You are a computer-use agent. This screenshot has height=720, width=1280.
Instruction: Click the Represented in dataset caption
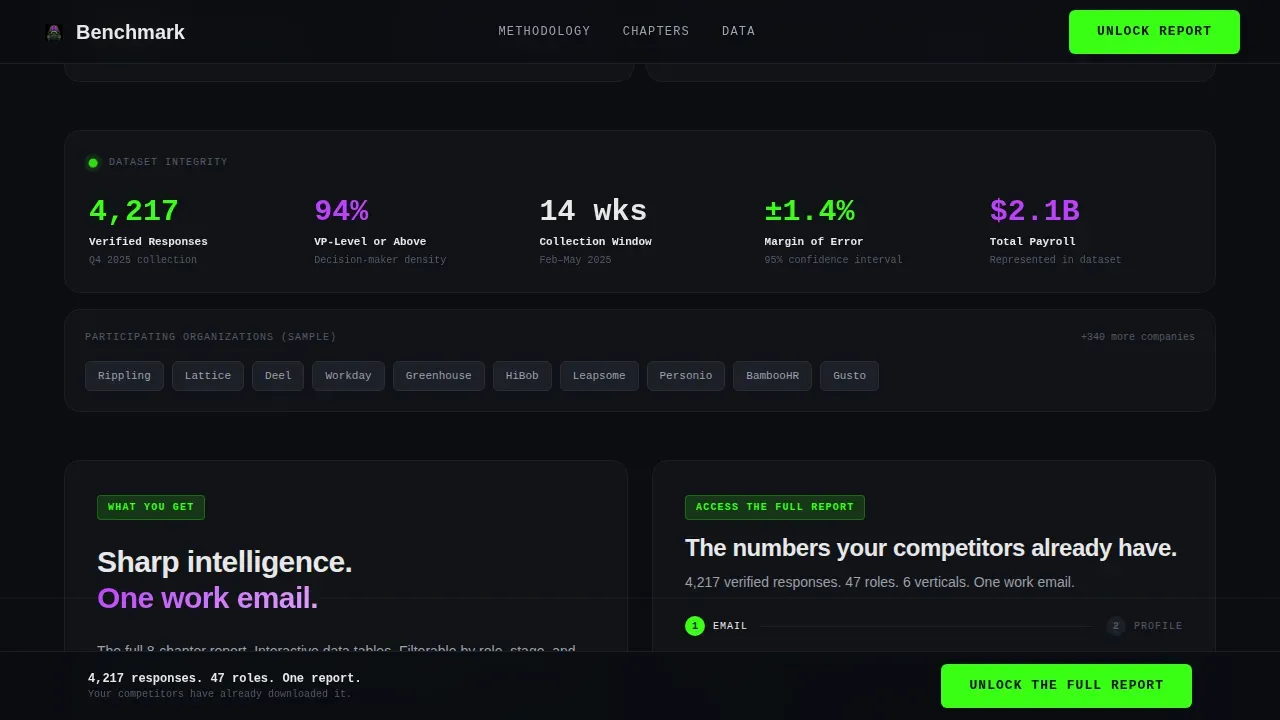[1055, 260]
